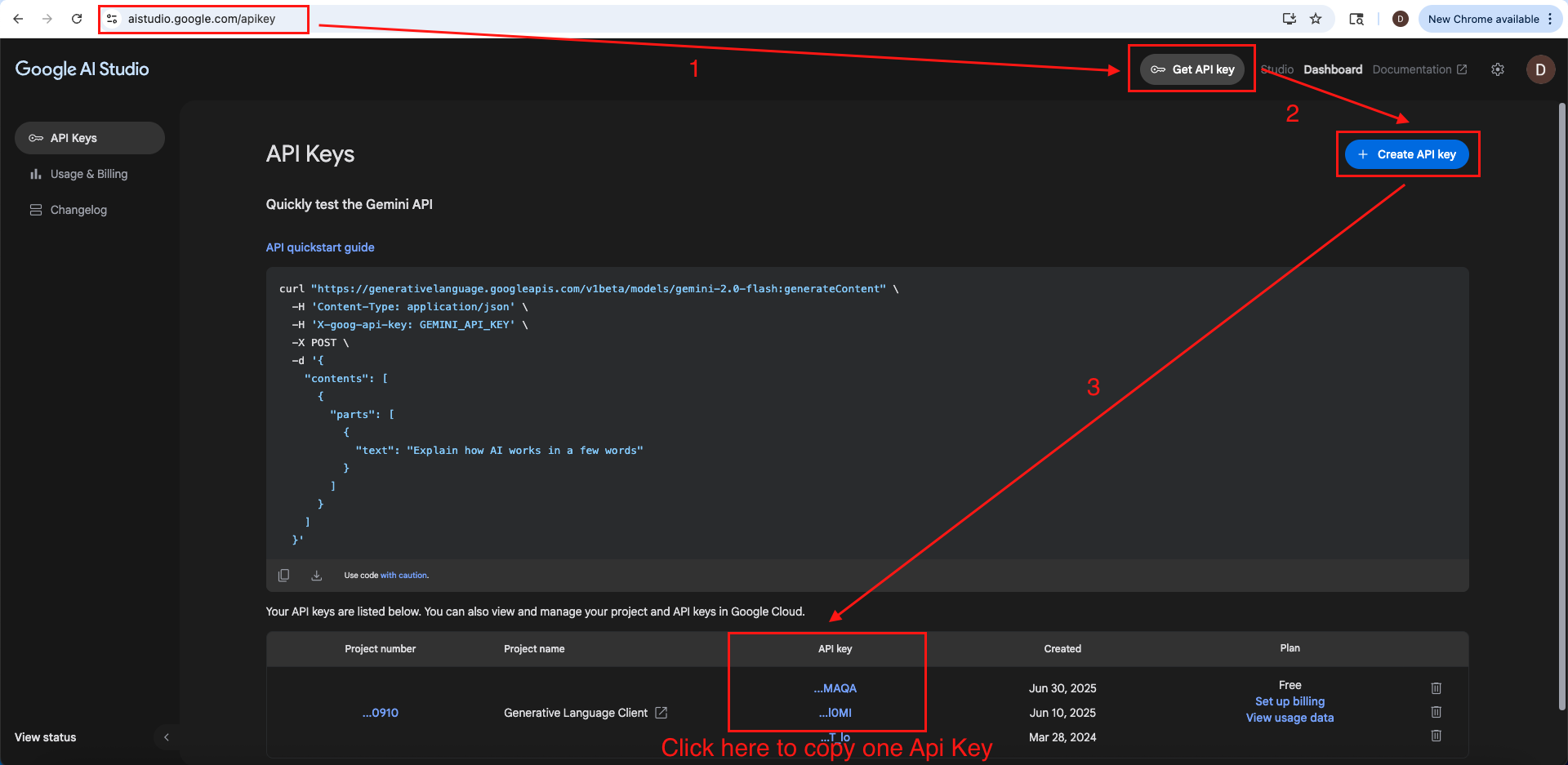Delete the ...IOMI API key
Image resolution: width=1568 pixels, height=765 pixels.
coord(1436,712)
